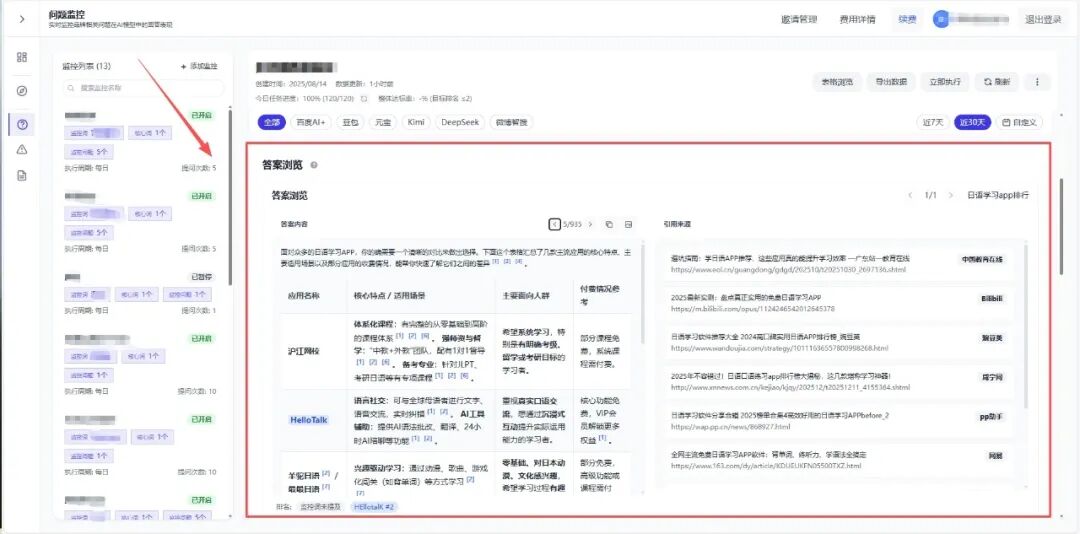Viewport: 1080px width, 534px height.
Task: Open the three-dot more options menu
Action: (x=1037, y=82)
